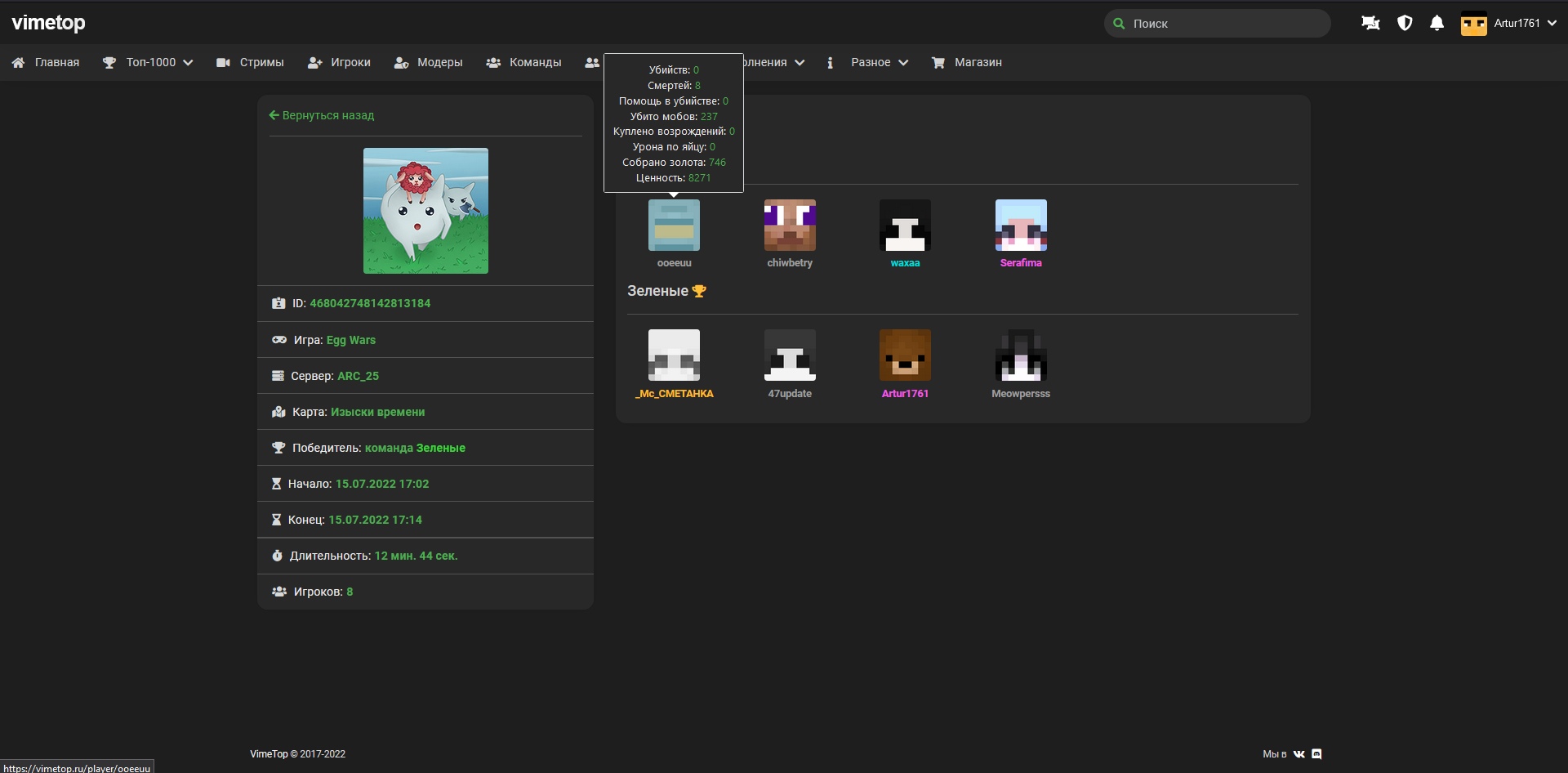
Task: Click the Вернуться назад link
Action: (x=322, y=116)
